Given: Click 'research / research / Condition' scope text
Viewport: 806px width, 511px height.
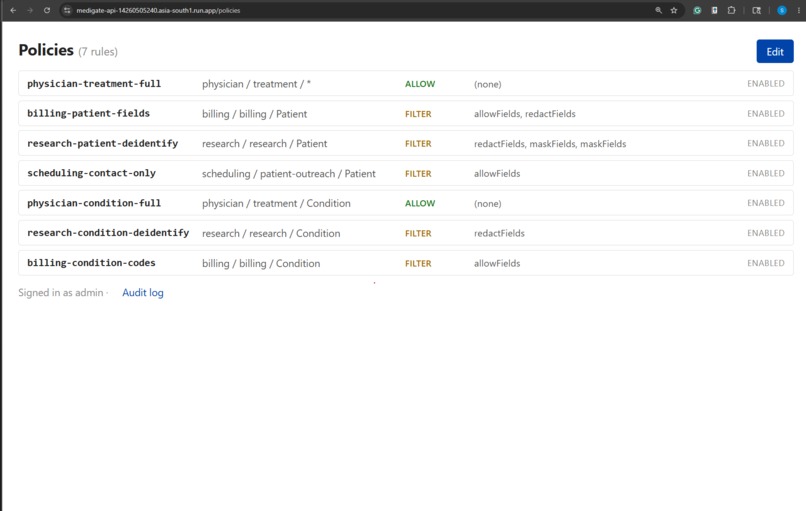Looking at the screenshot, I should pyautogui.click(x=271, y=233).
